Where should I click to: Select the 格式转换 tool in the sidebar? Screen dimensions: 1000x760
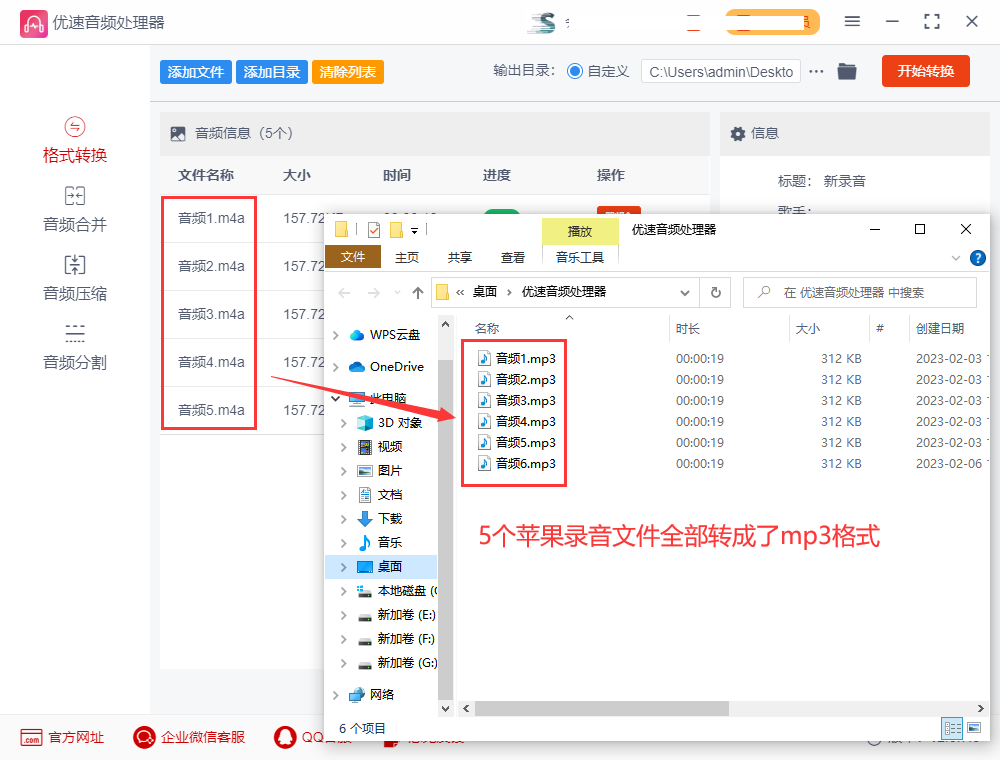(75, 139)
